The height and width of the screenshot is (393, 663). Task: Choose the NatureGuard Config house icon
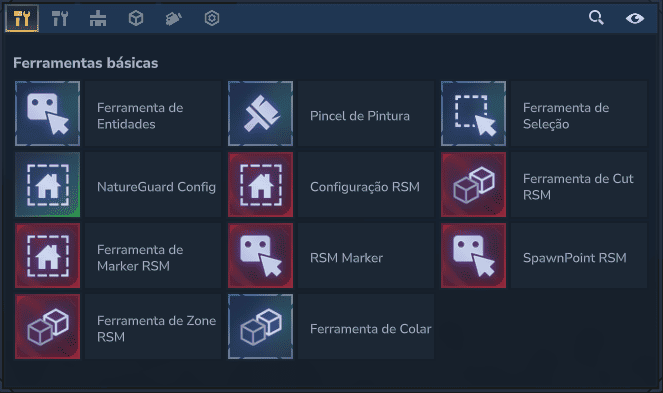(47, 184)
